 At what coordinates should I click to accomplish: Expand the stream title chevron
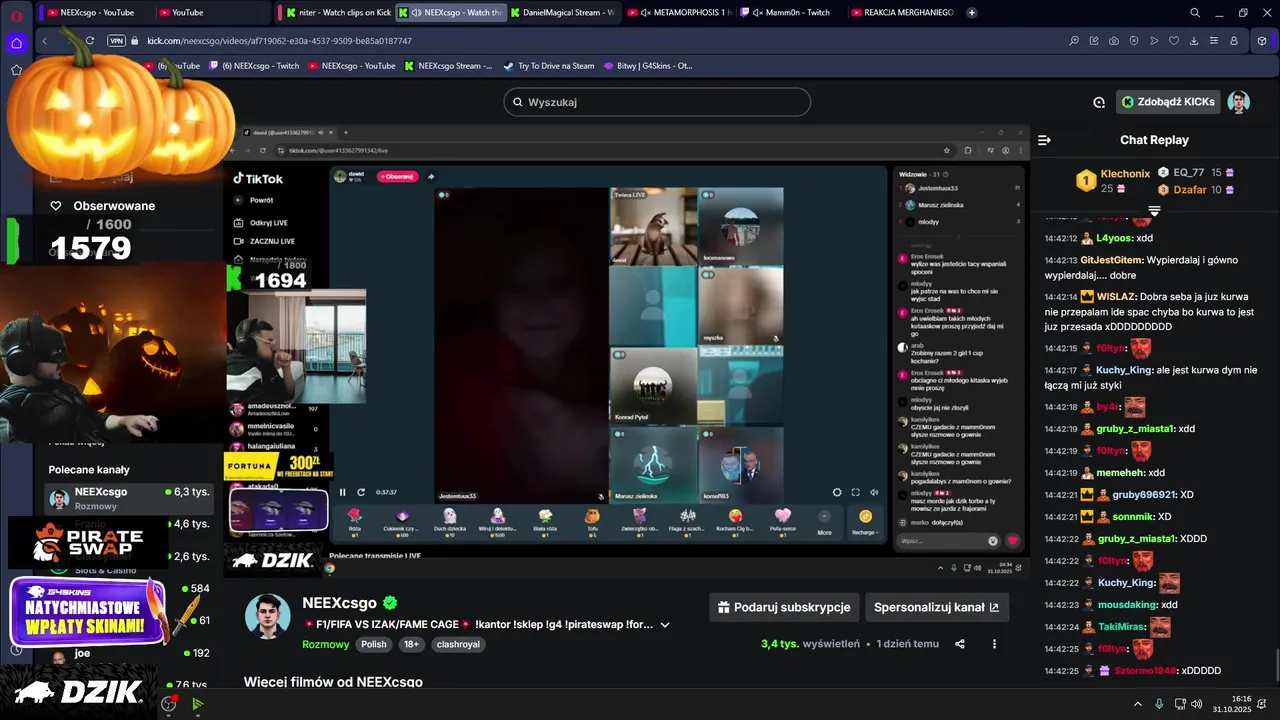click(x=665, y=625)
